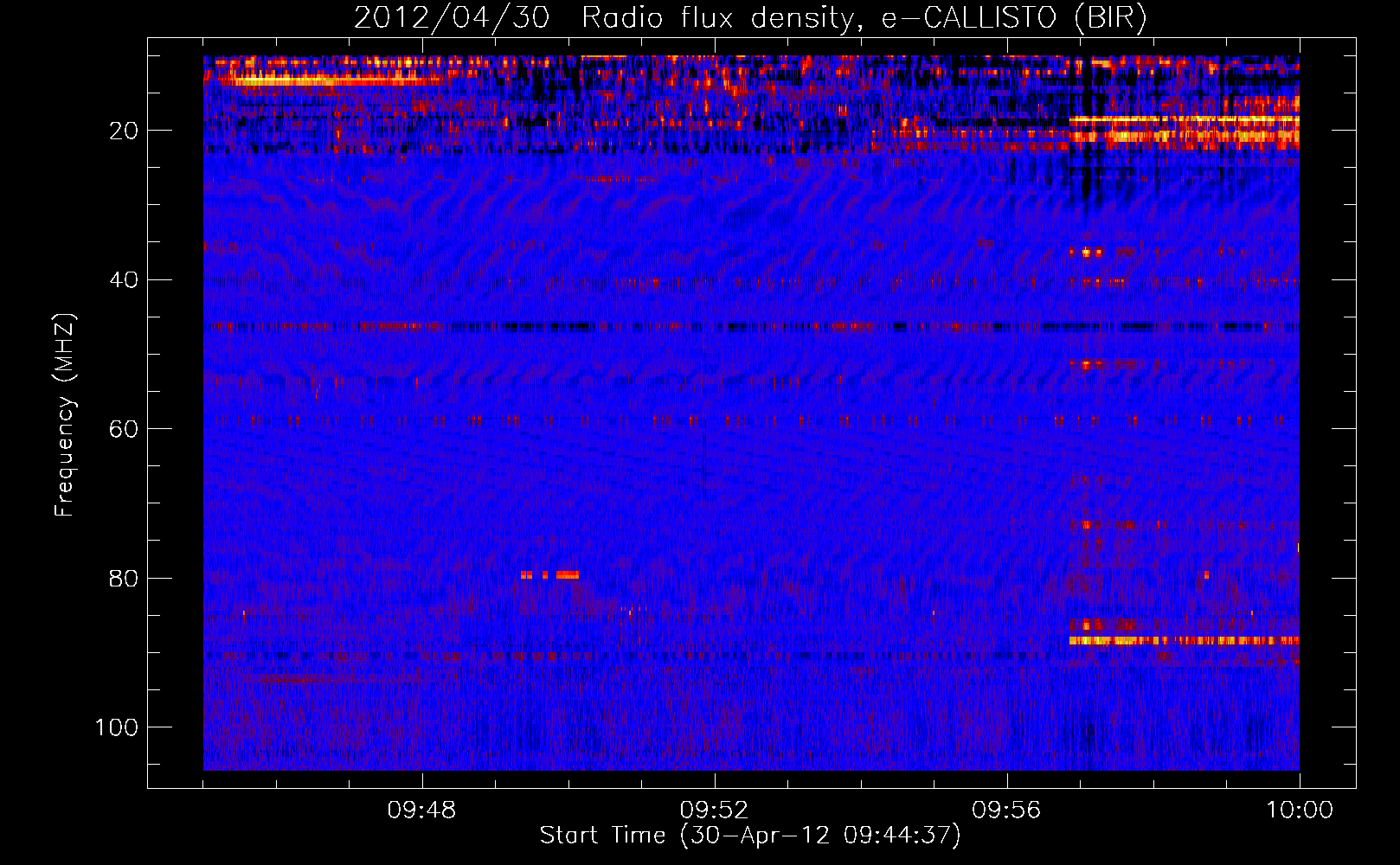Click the 09:52 time tick label

tap(714, 811)
